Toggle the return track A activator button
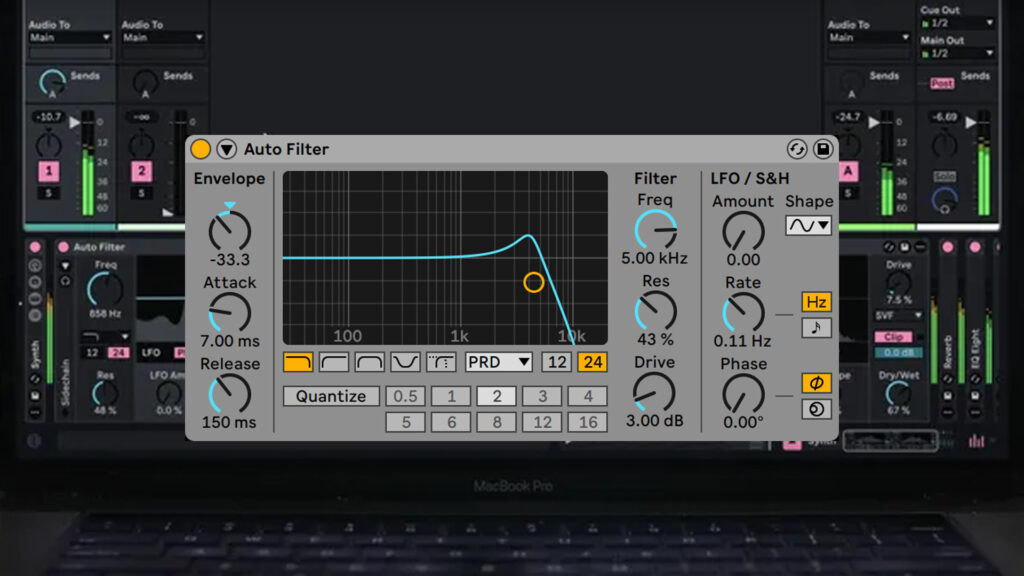 pyautogui.click(x=848, y=171)
